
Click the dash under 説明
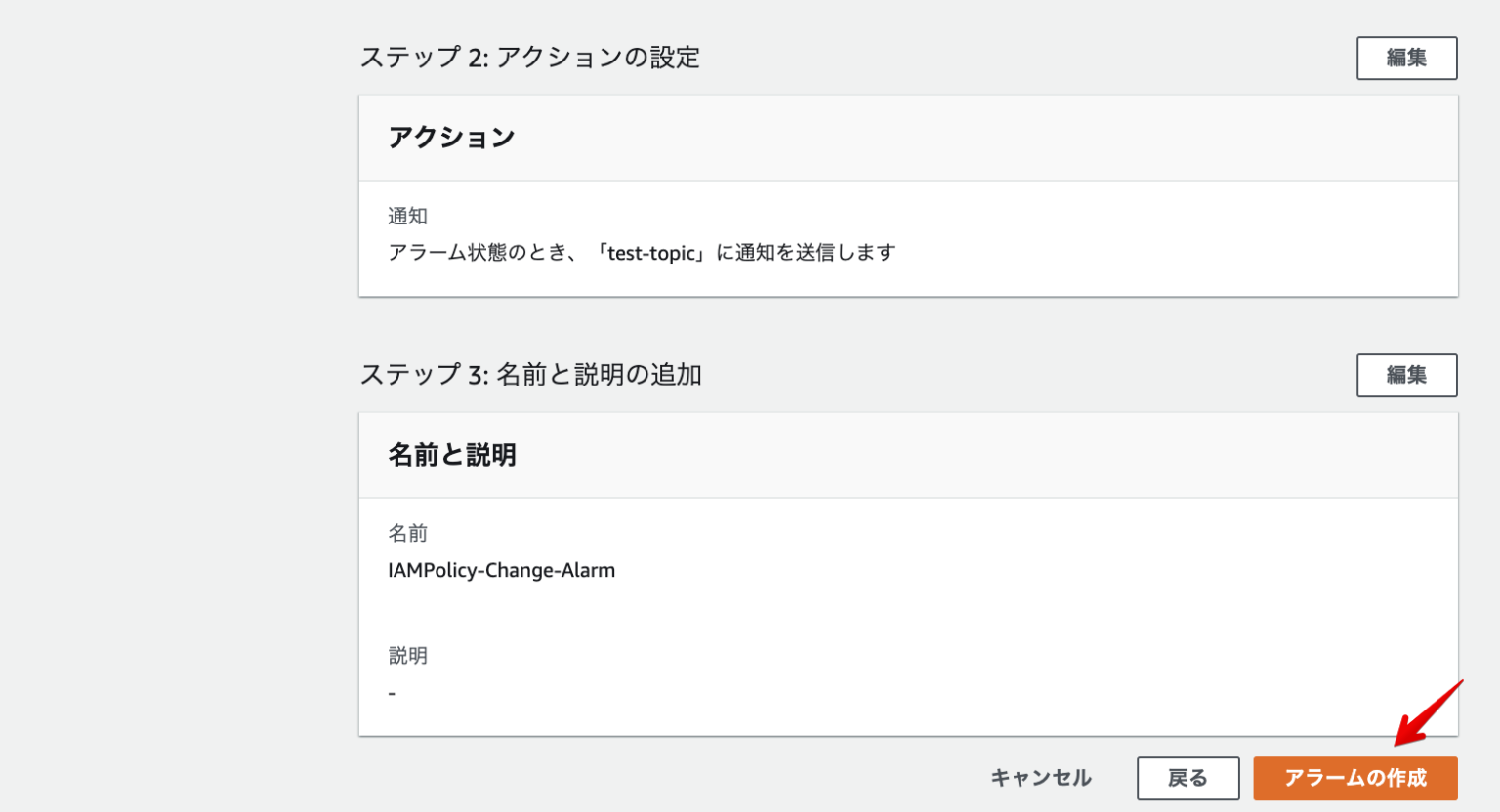pyautogui.click(x=392, y=692)
